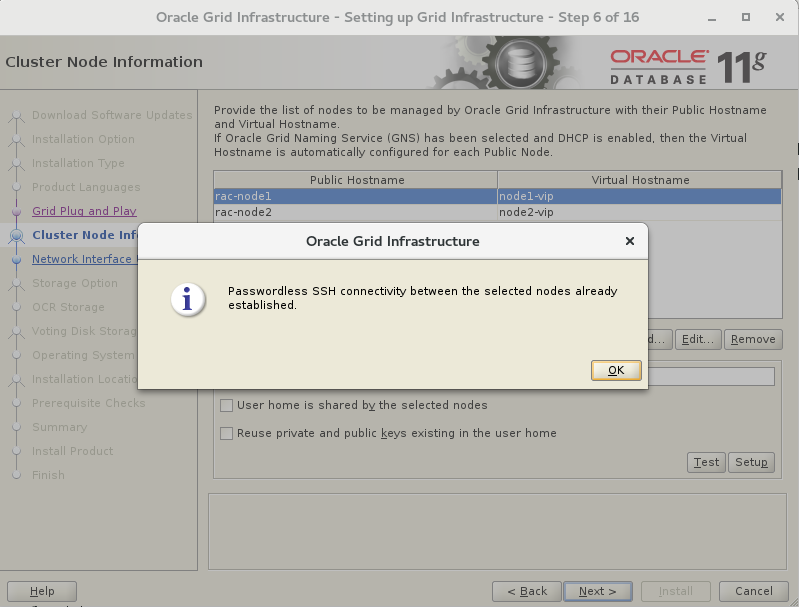
Task: Click the empty message area at the bottom
Action: 497,532
